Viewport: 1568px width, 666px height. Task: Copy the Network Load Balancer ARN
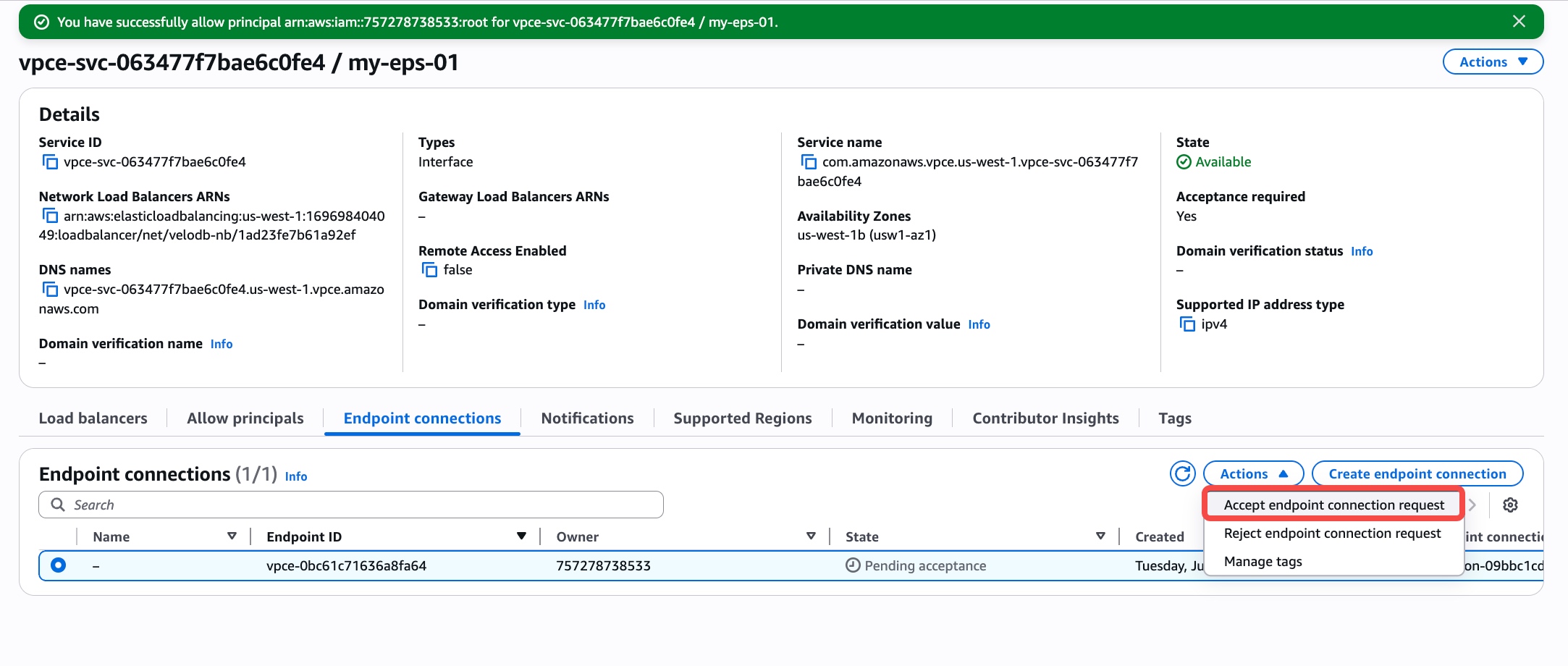click(x=50, y=216)
